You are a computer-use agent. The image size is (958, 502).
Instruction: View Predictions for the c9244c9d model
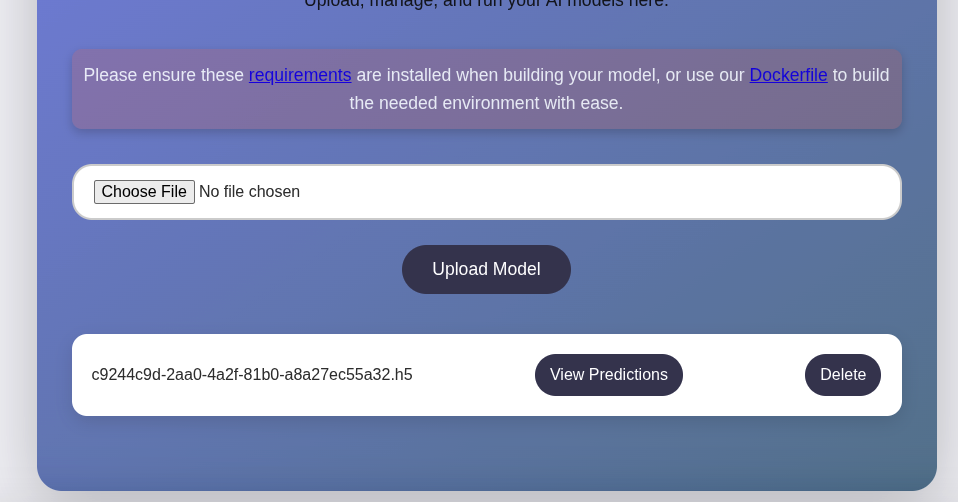point(608,375)
